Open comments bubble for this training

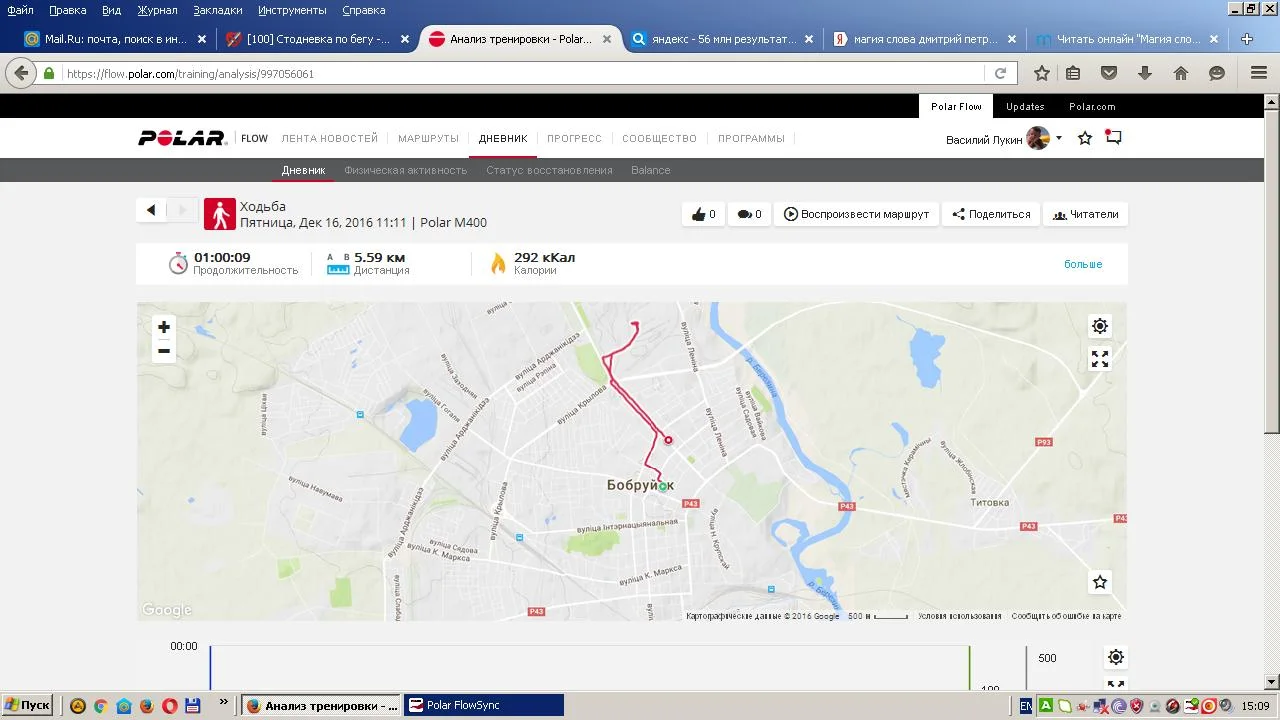click(749, 214)
